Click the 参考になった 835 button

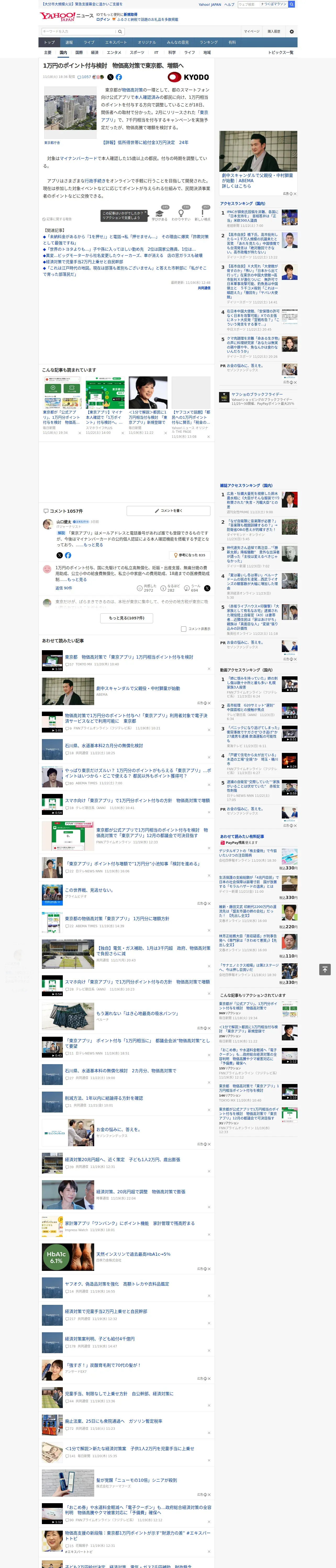[190, 555]
